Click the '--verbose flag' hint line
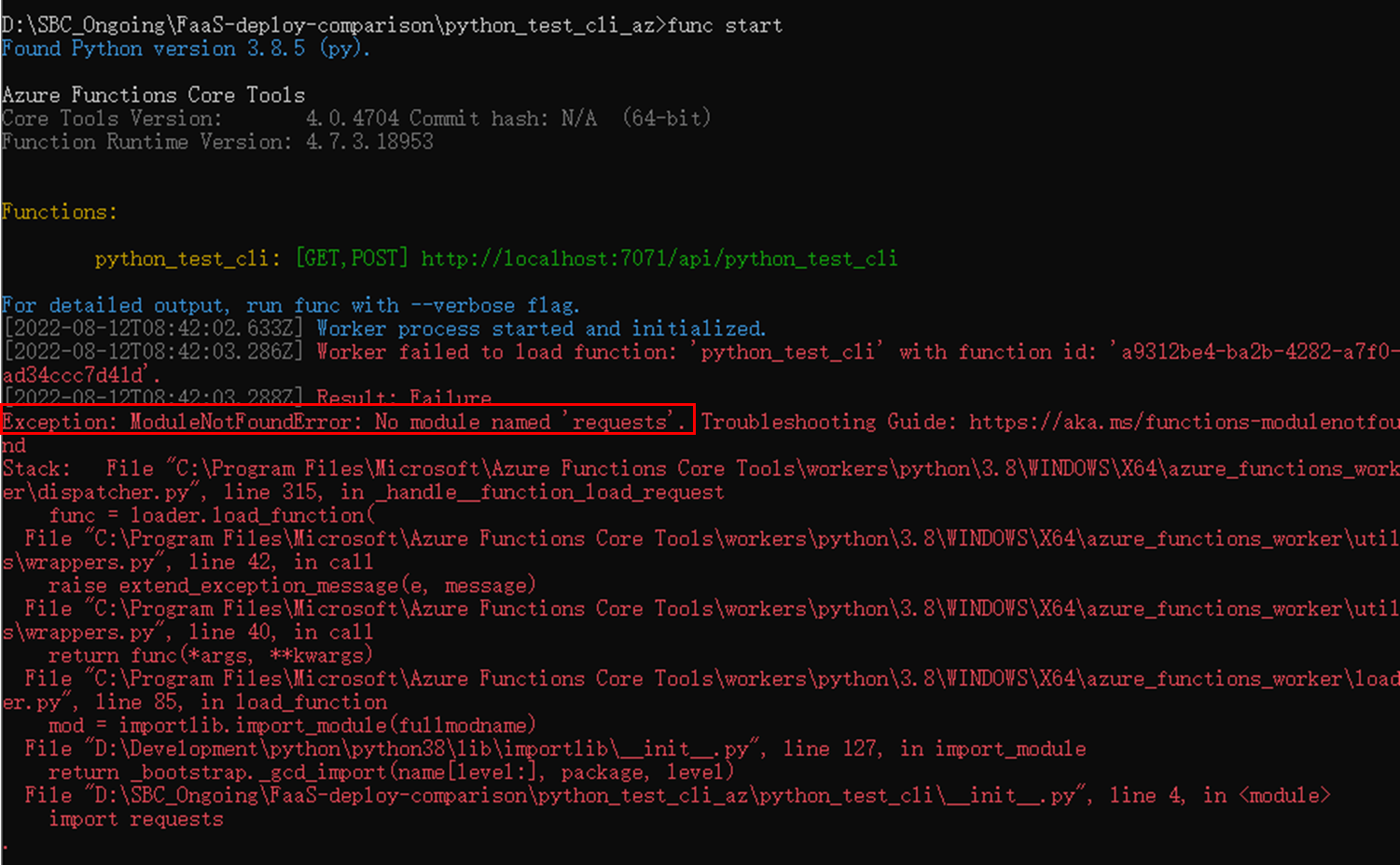 290,305
